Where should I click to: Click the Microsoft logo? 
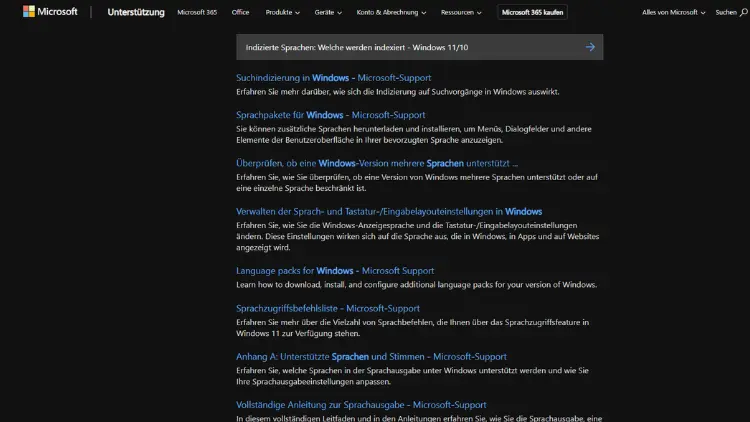tap(50, 11)
